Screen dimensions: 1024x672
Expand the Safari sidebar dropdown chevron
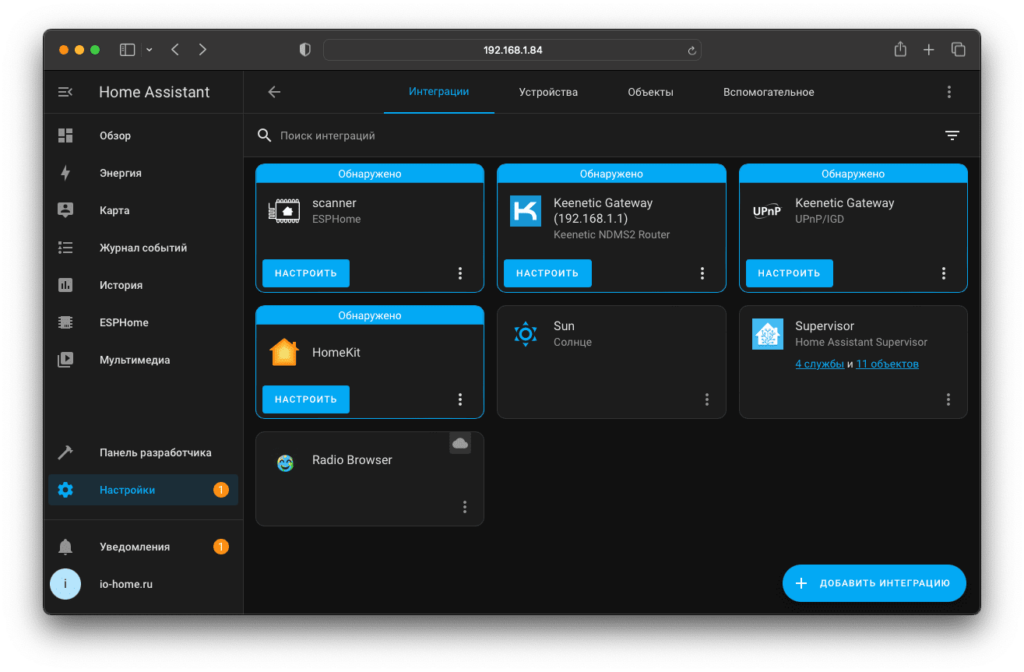150,50
